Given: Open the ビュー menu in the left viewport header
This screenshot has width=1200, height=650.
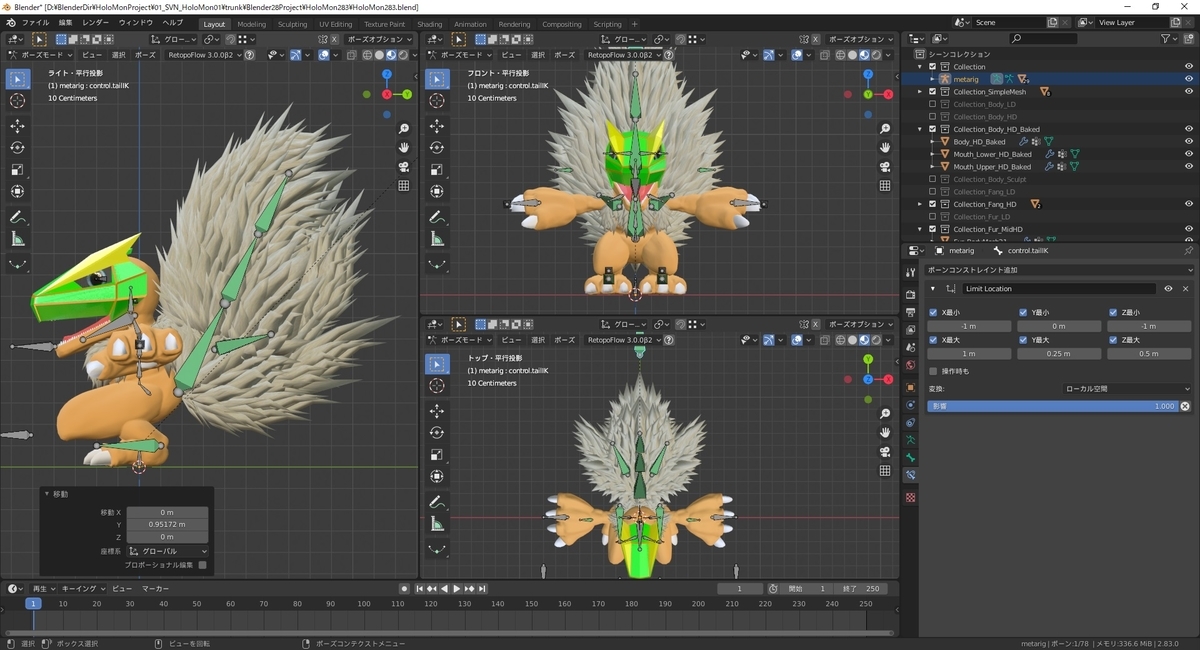Looking at the screenshot, I should [x=91, y=55].
